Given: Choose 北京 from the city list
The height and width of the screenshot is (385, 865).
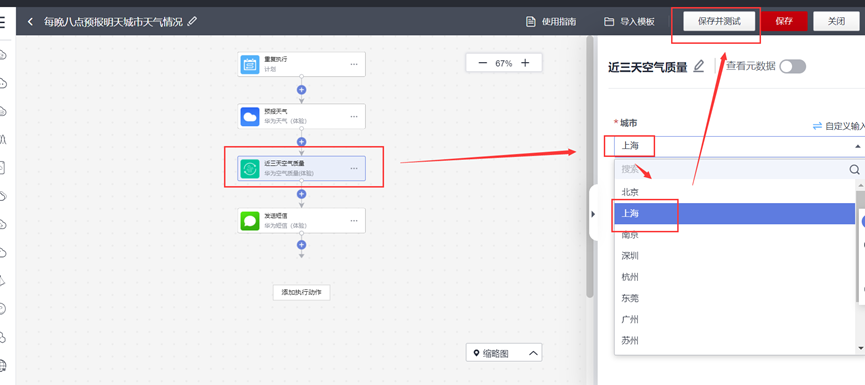Looking at the screenshot, I should (735, 192).
